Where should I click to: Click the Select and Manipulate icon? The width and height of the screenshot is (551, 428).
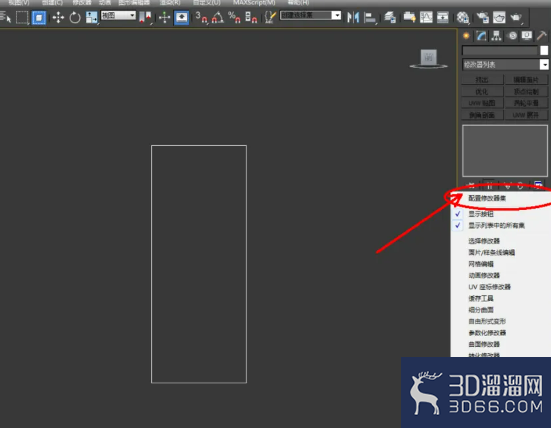coord(164,17)
